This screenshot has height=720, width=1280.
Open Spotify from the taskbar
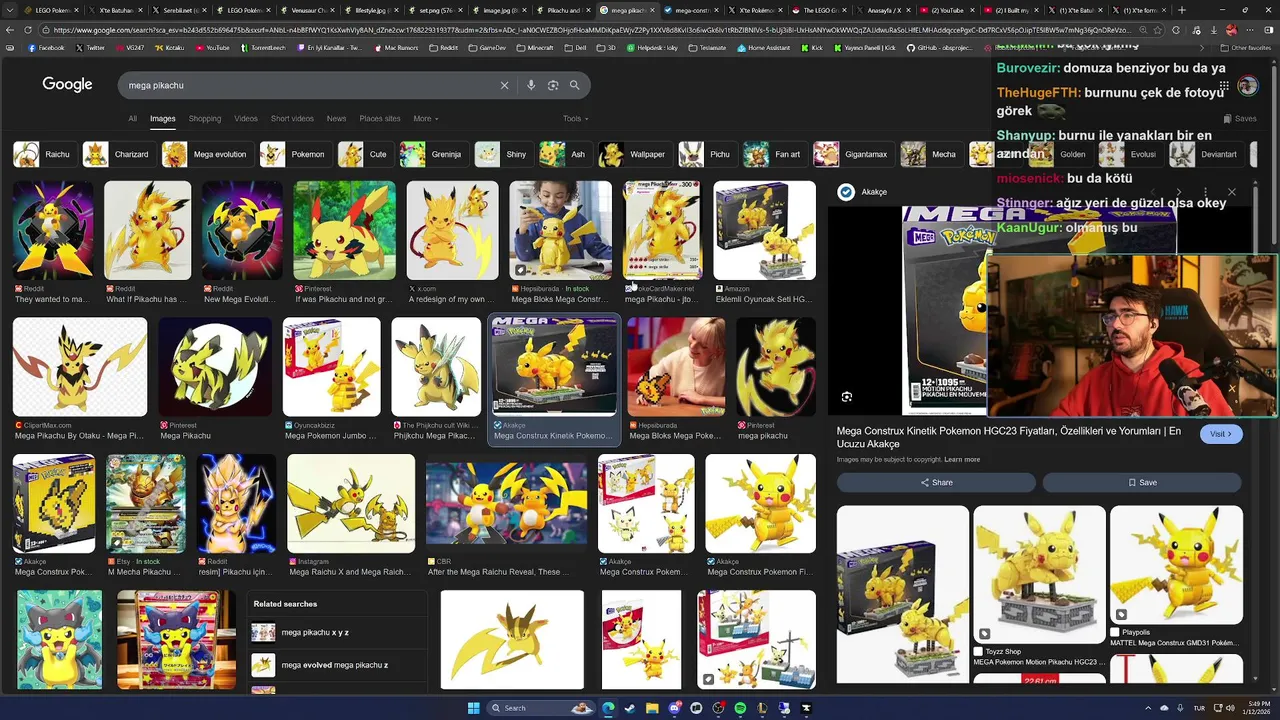(x=740, y=708)
